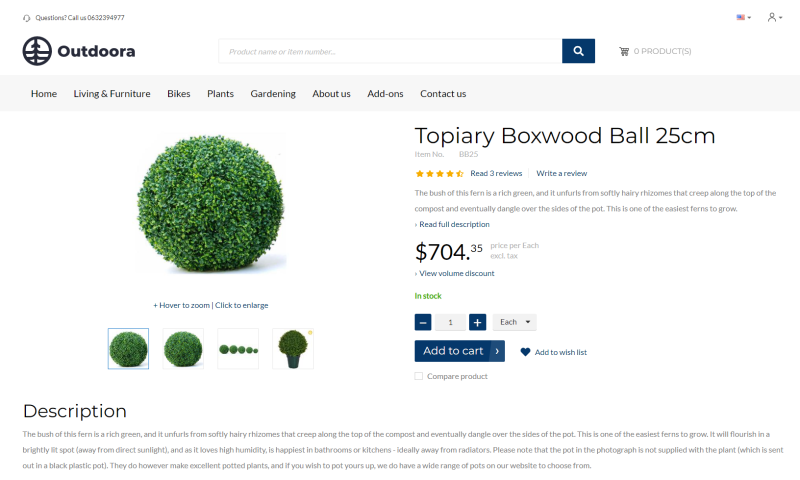Viewport: 800px width, 480px height.
Task: Decrease quantity with the minus button
Action: tap(423, 322)
